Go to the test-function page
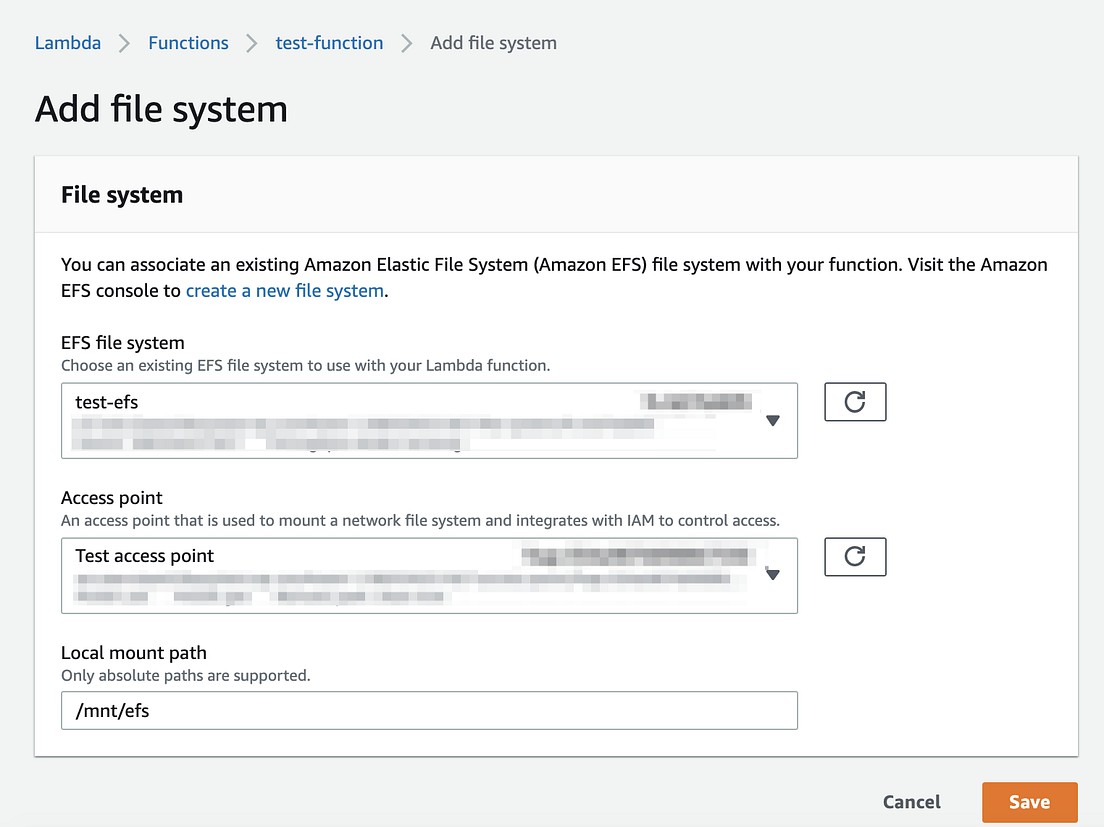The width and height of the screenshot is (1104, 827). 329,42
